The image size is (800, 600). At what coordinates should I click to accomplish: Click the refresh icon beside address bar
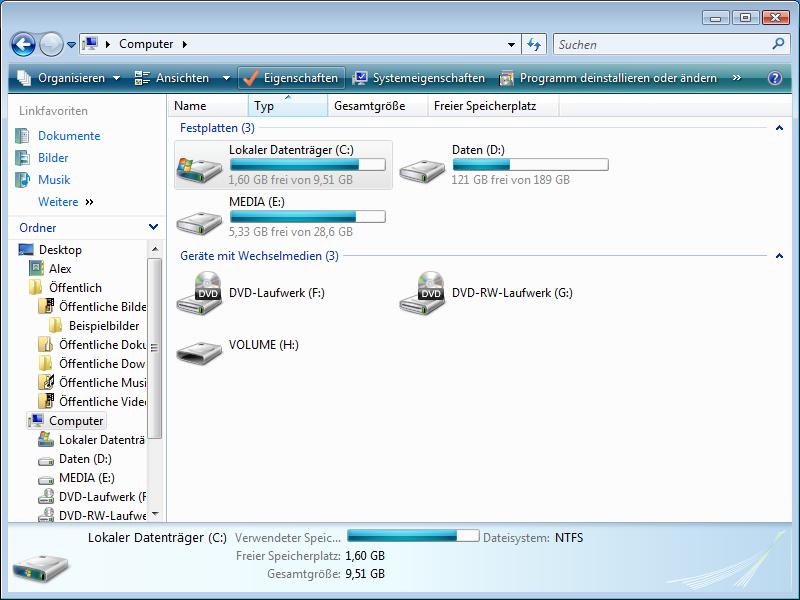[x=534, y=44]
